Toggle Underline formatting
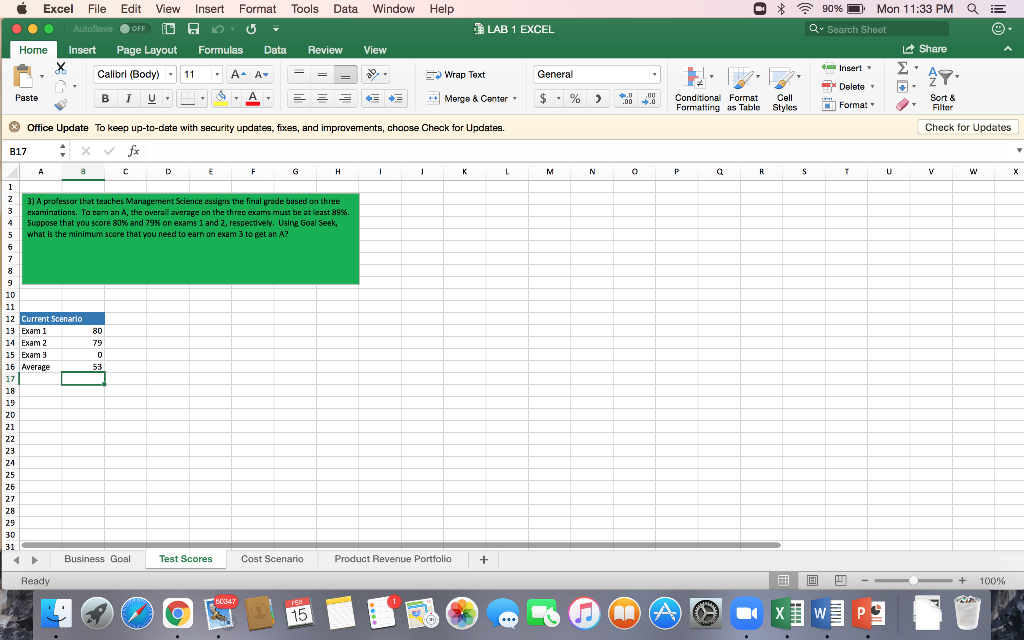 pos(152,99)
